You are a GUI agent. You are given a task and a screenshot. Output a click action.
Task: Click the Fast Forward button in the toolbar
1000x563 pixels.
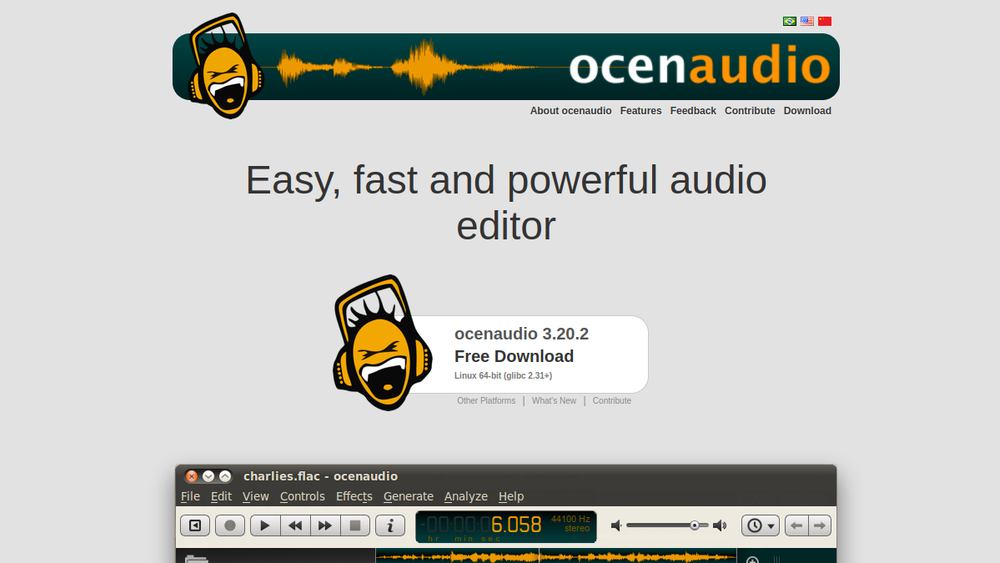point(325,525)
